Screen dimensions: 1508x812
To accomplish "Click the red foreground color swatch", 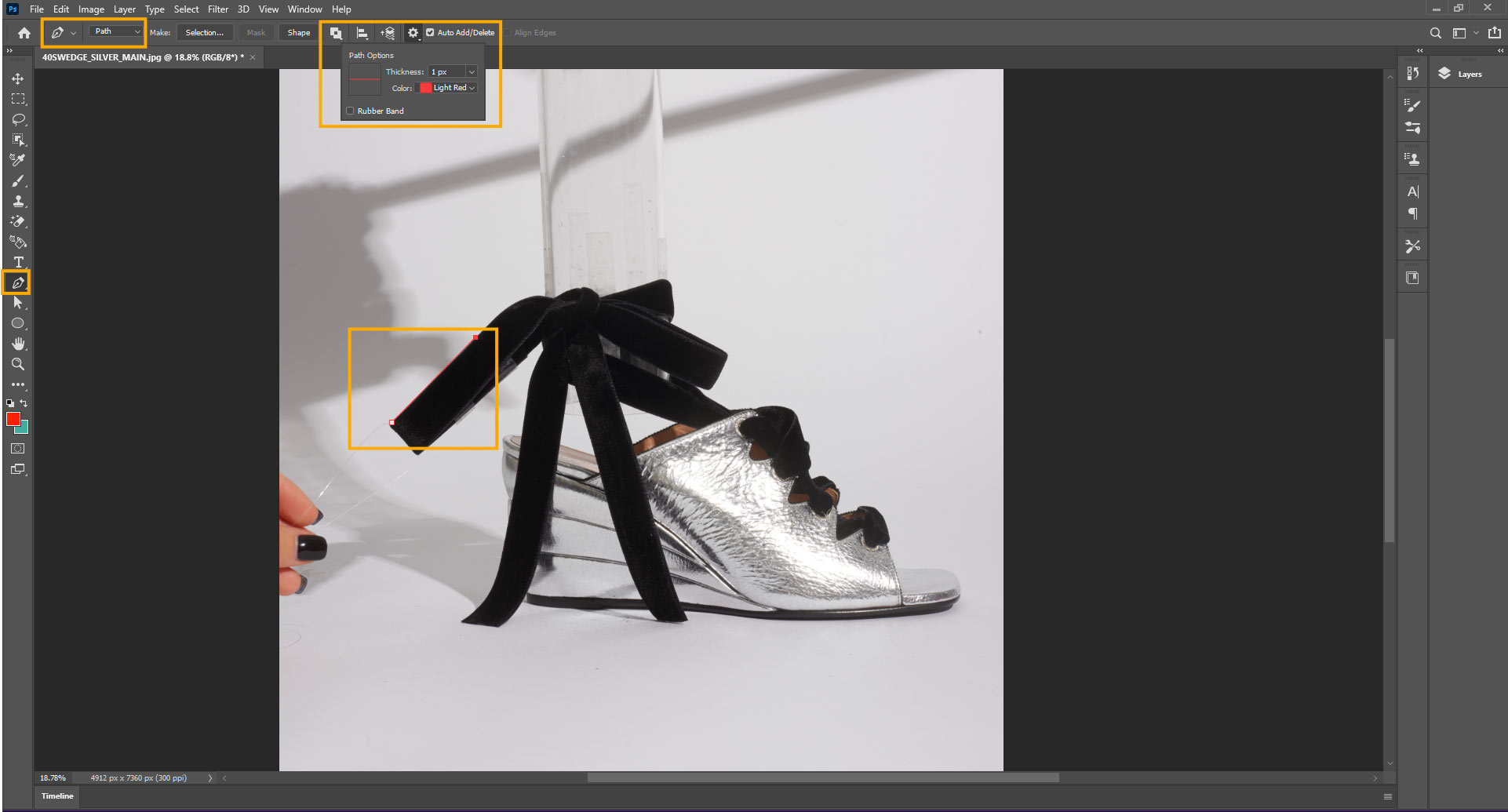I will [13, 420].
